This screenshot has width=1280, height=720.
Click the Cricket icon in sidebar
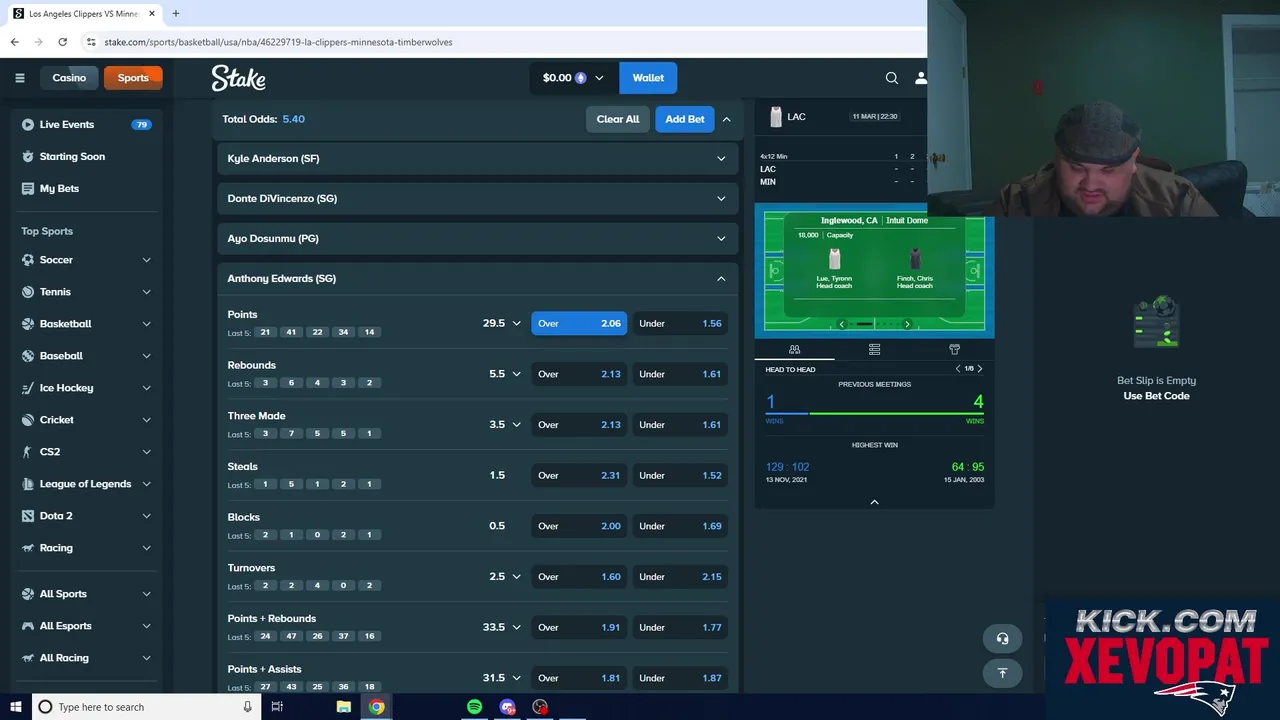coord(28,420)
